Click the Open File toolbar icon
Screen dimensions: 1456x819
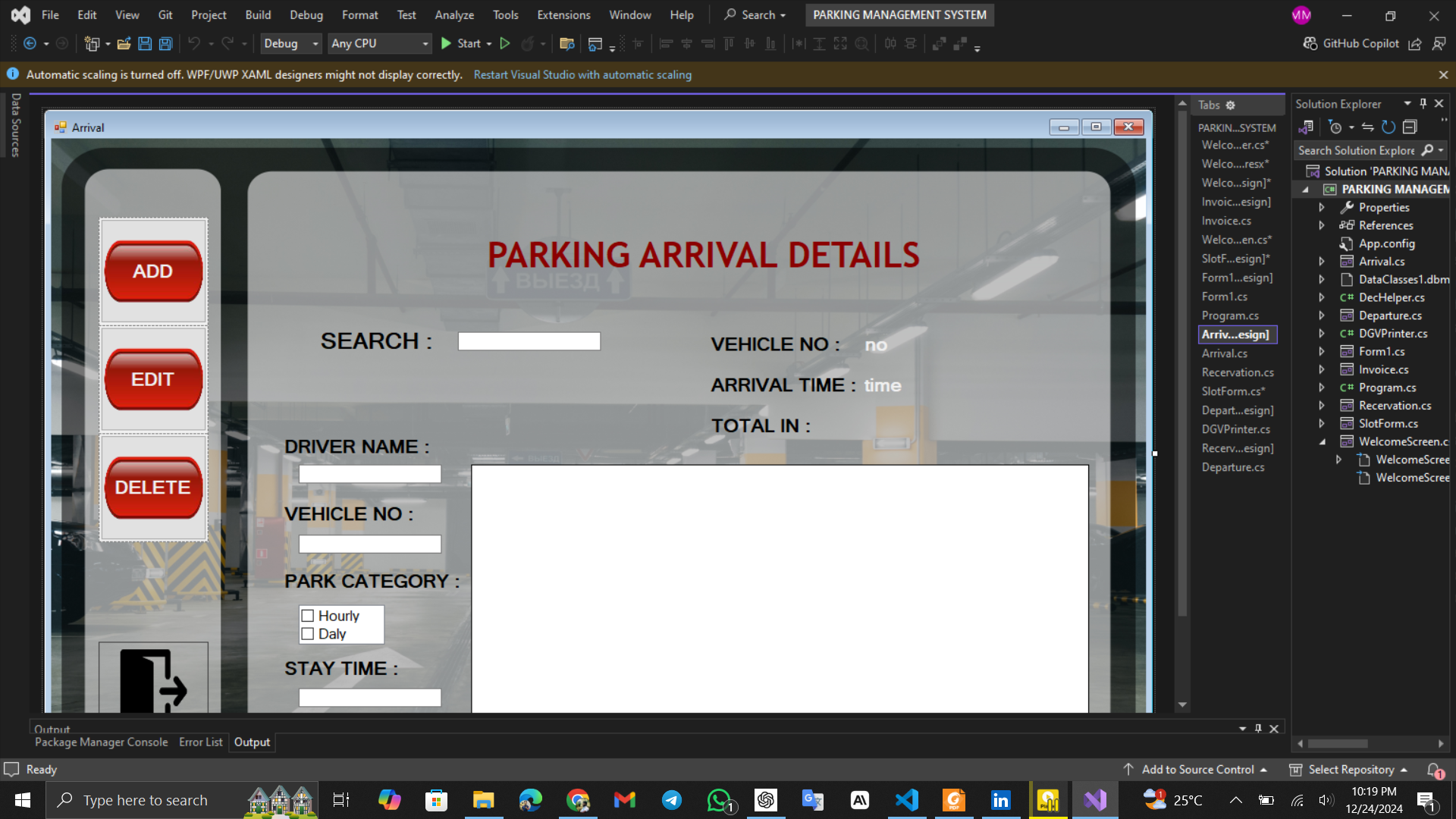(x=124, y=44)
